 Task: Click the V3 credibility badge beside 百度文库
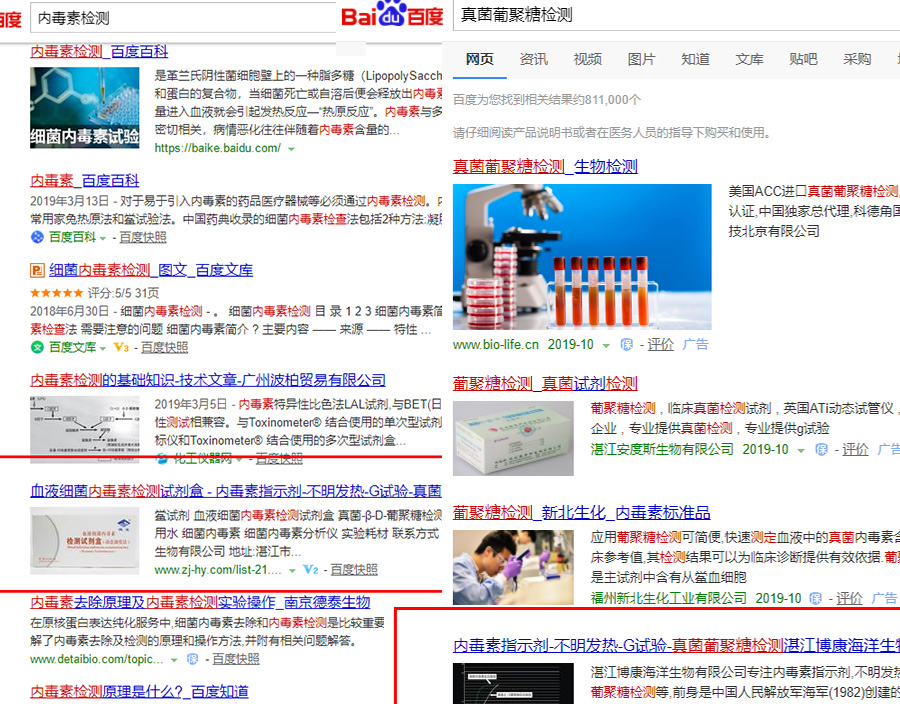tap(121, 347)
